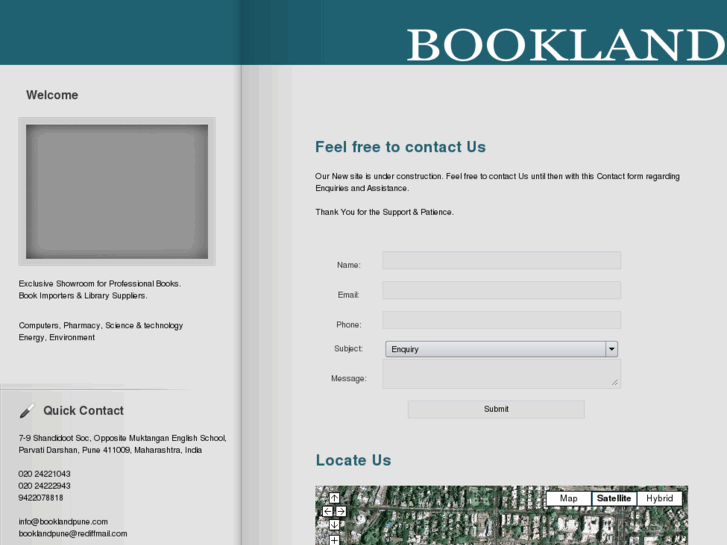Click the satellite map image
727x545 pixels.
pos(501,515)
